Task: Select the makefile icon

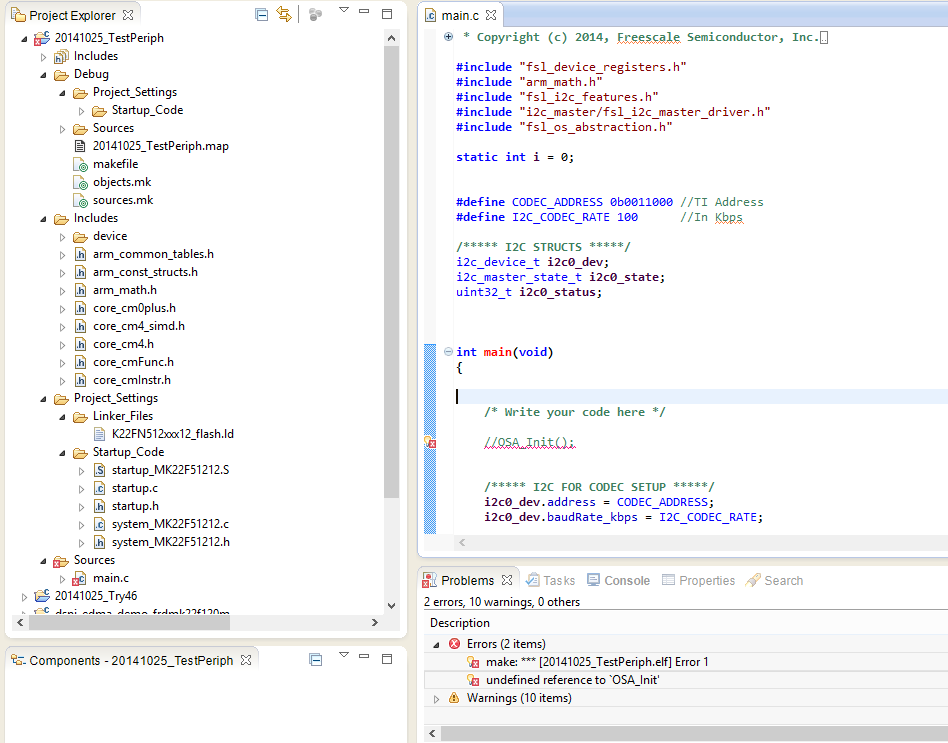Action: pos(80,164)
